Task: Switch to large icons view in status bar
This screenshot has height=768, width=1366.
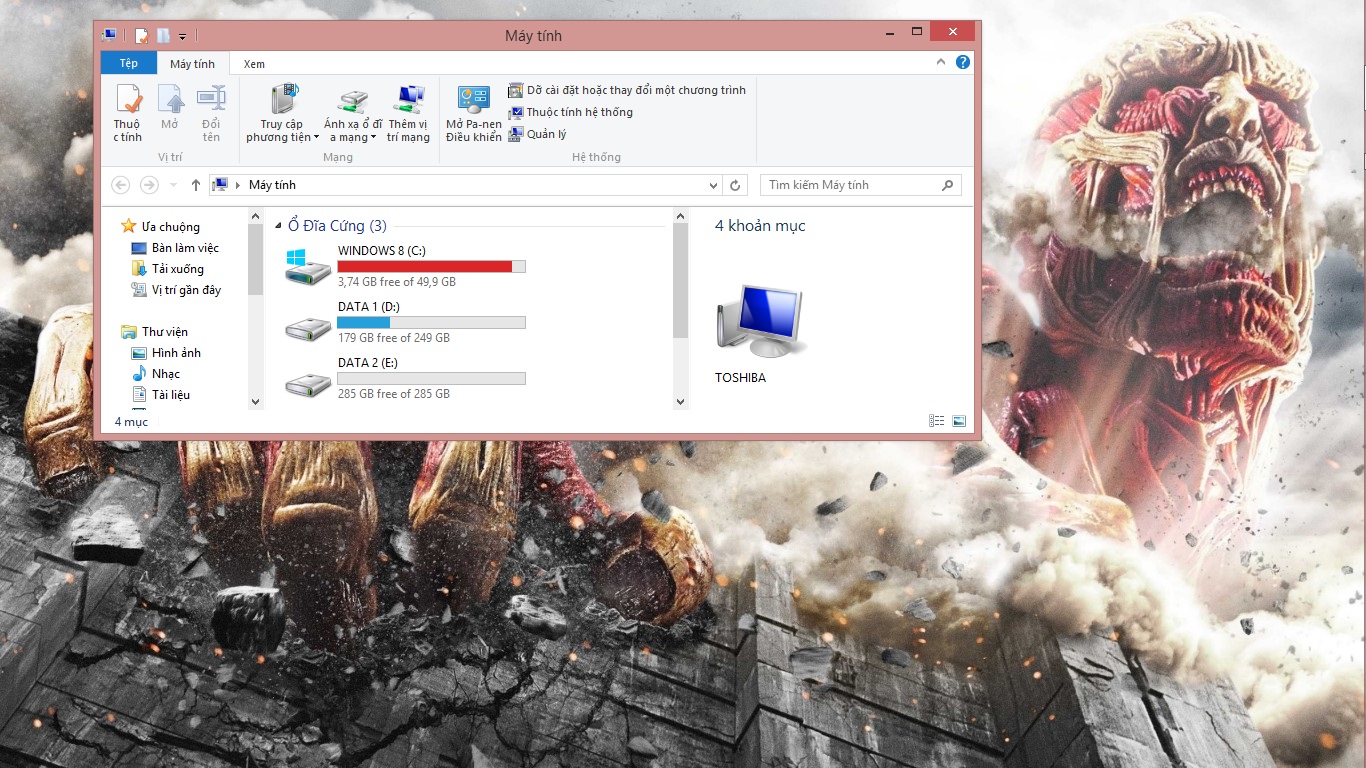Action: [959, 422]
